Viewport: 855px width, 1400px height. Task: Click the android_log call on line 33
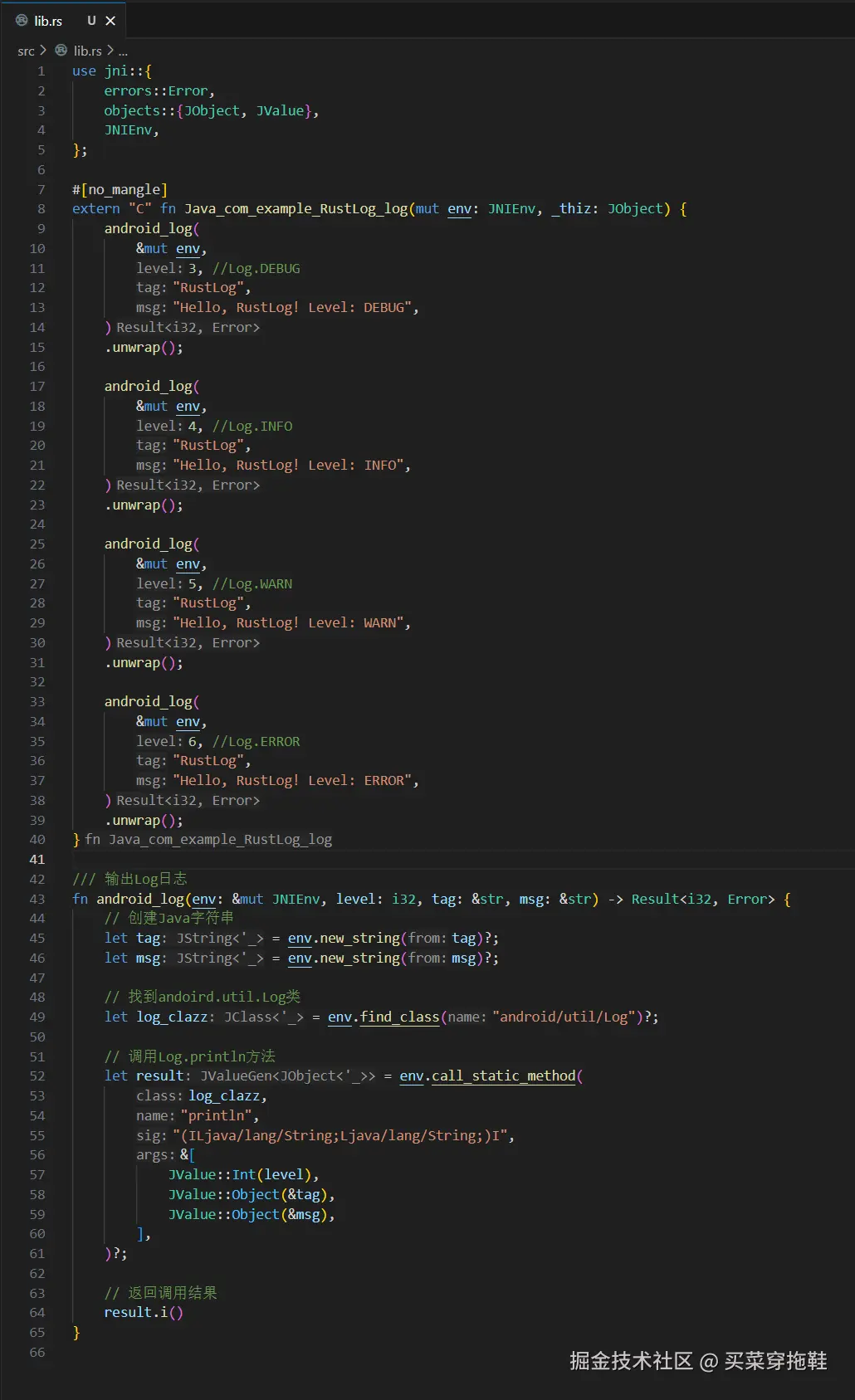point(148,702)
